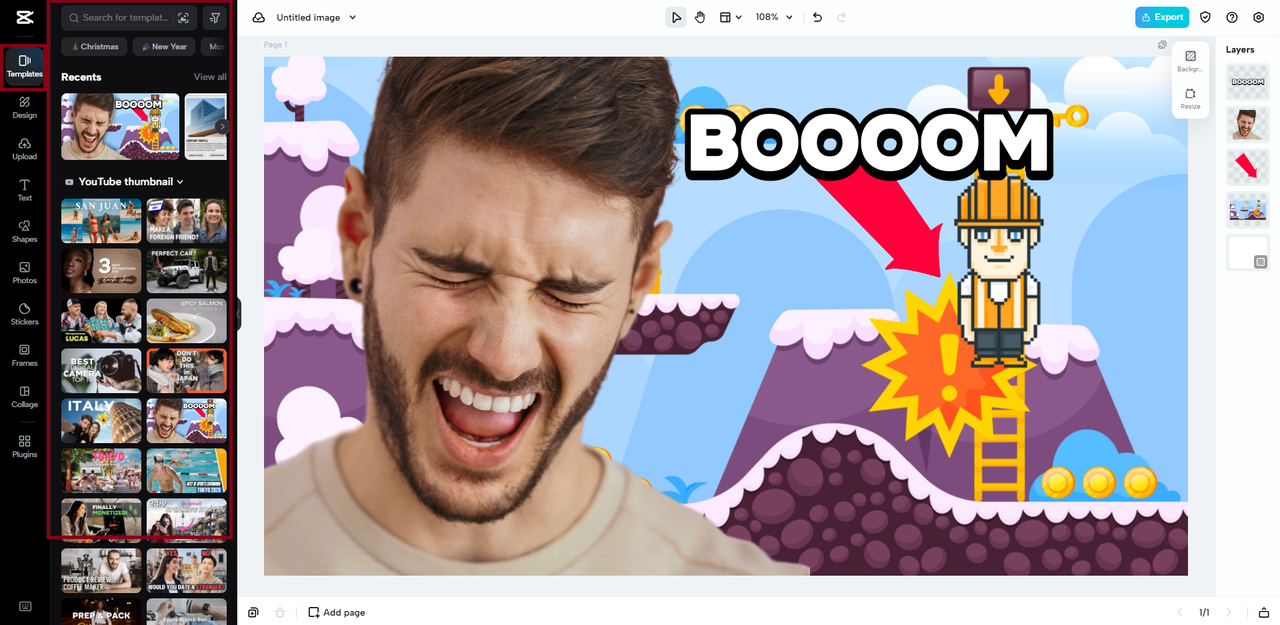Open the help question mark icon
1280x625 pixels.
1232,17
